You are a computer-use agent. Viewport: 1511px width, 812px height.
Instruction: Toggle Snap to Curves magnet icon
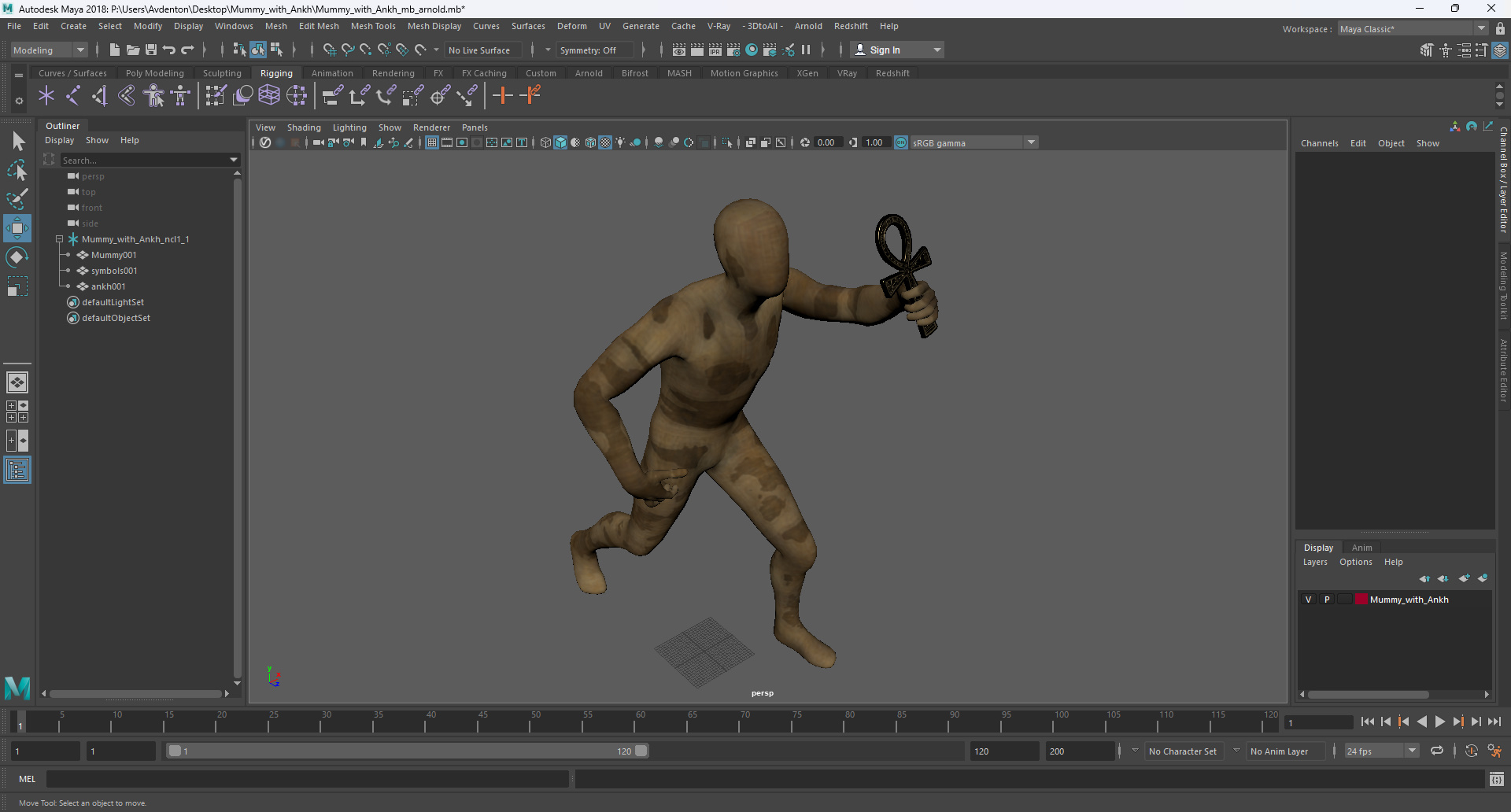tap(348, 50)
